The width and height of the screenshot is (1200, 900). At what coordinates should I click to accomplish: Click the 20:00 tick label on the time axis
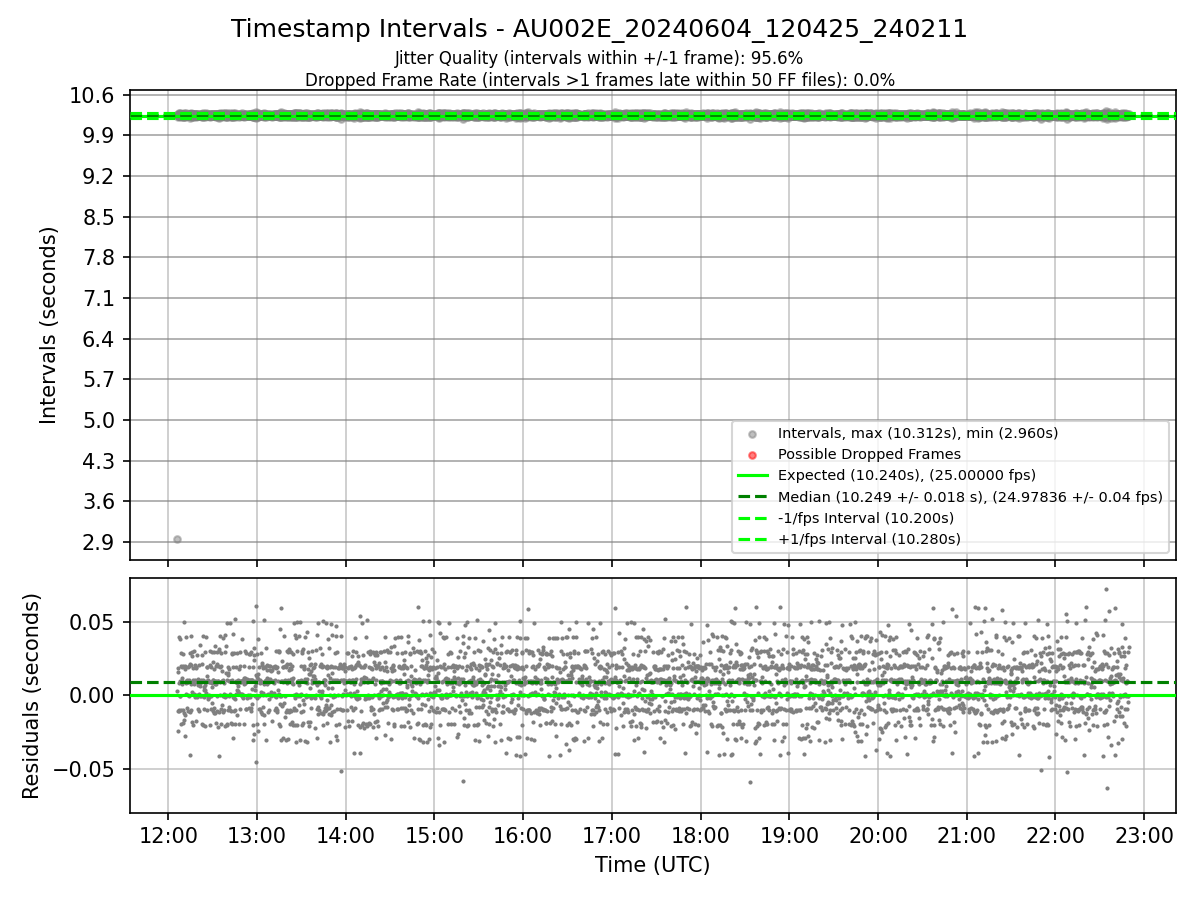pyautogui.click(x=878, y=835)
